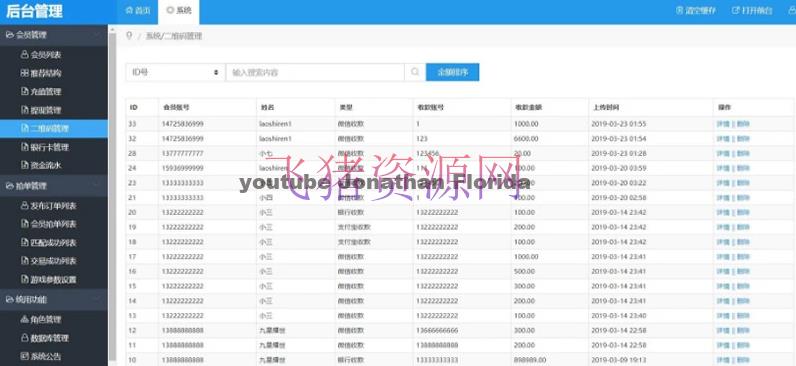Click member account 15936999999

point(183,168)
